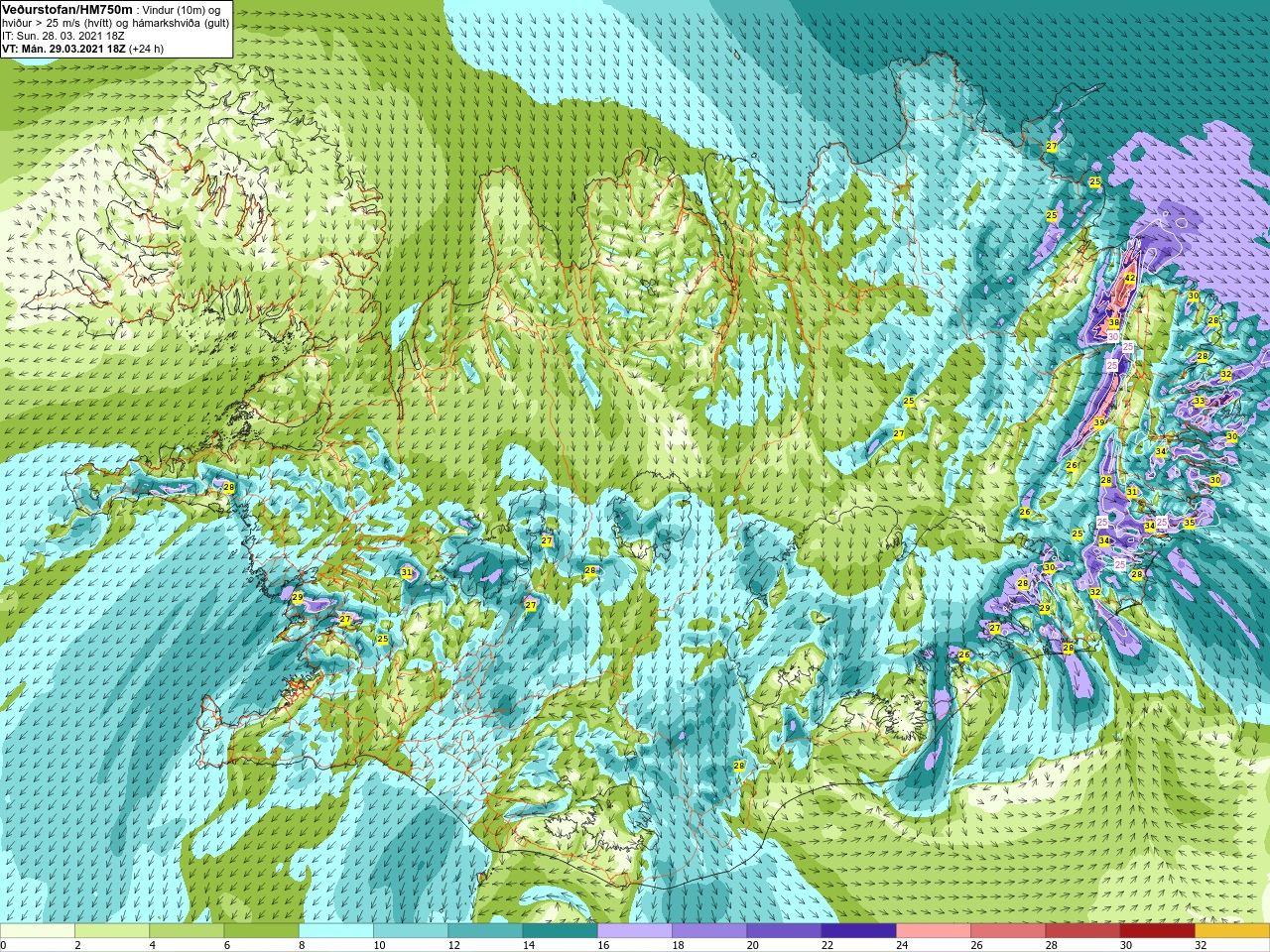The height and width of the screenshot is (952, 1270).
Task: Select the red 28–30 m/s legend swatch
Action: [x=1082, y=931]
